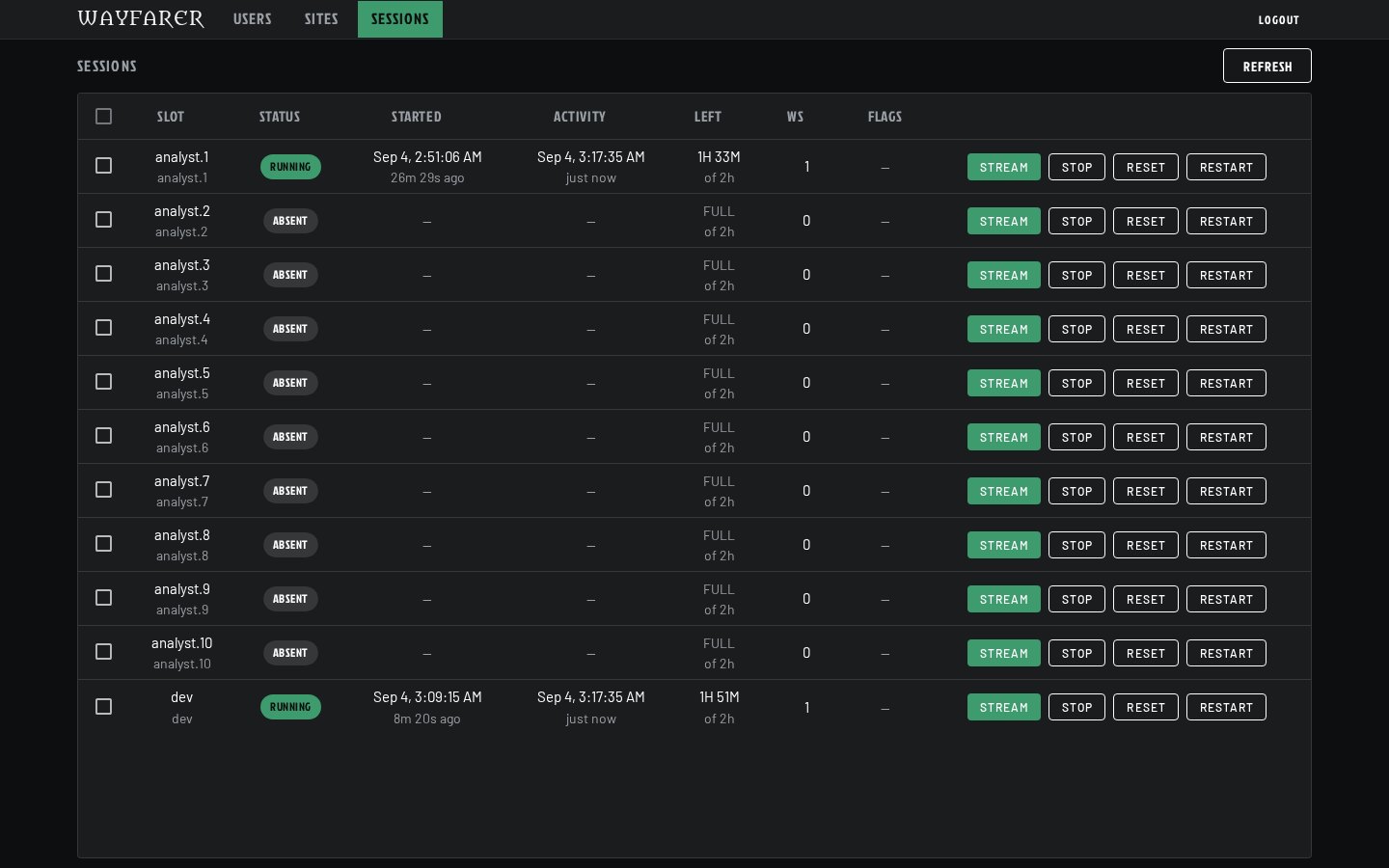This screenshot has height=868, width=1389.
Task: Reset the dev session
Action: pos(1146,707)
